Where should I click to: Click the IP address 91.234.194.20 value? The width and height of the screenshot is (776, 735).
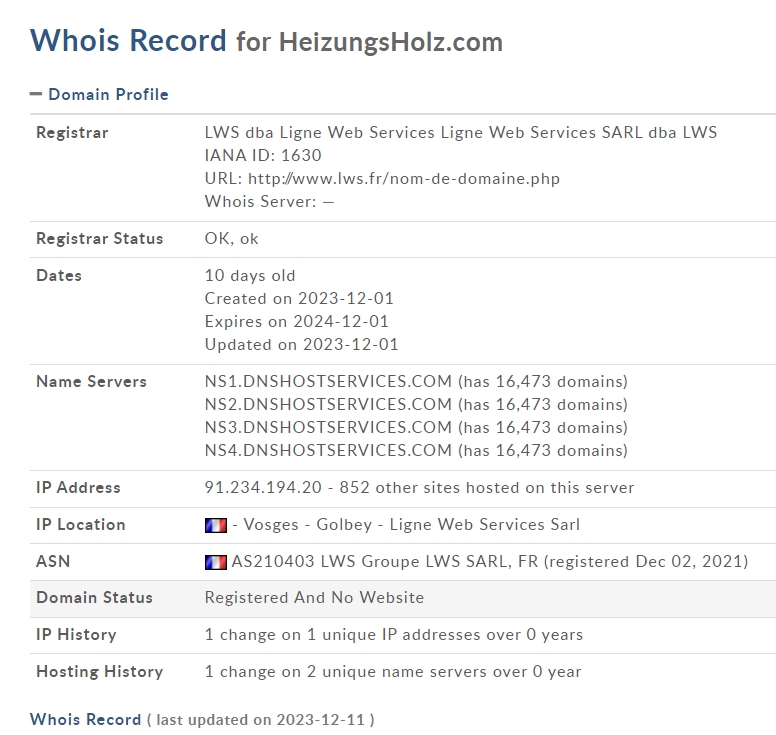tap(263, 488)
